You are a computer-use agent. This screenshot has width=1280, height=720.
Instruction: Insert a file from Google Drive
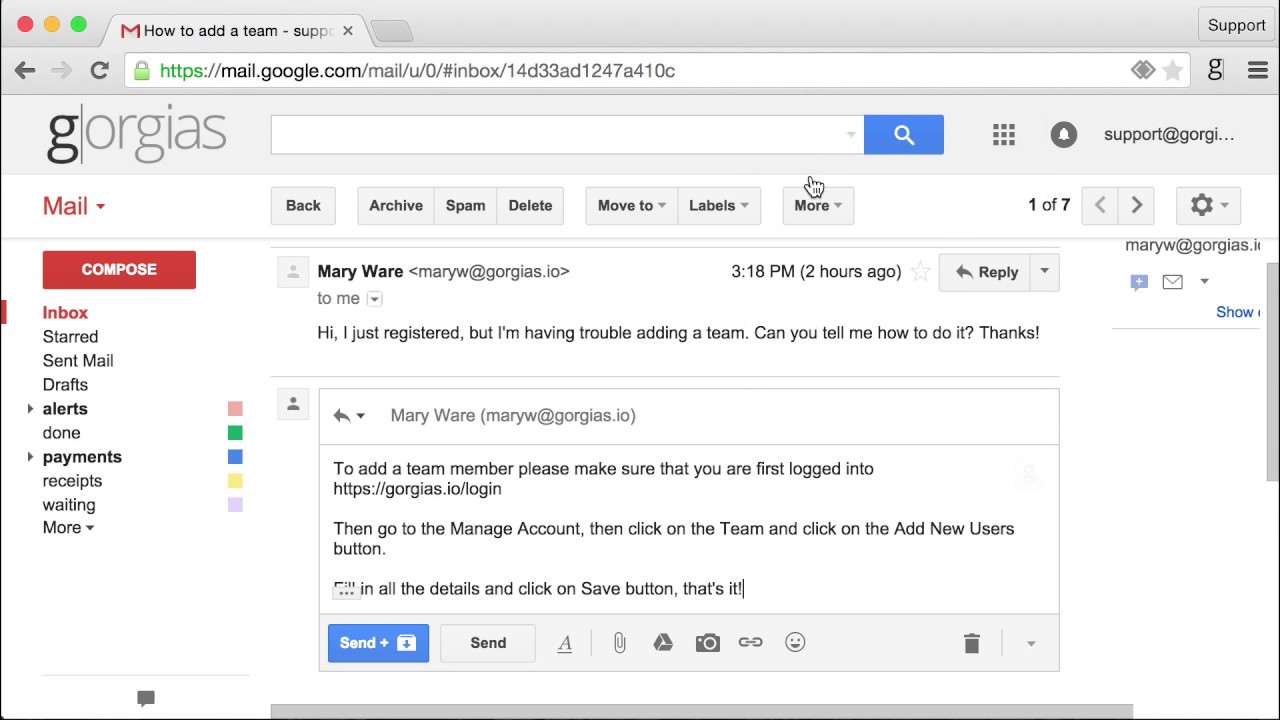(x=663, y=643)
